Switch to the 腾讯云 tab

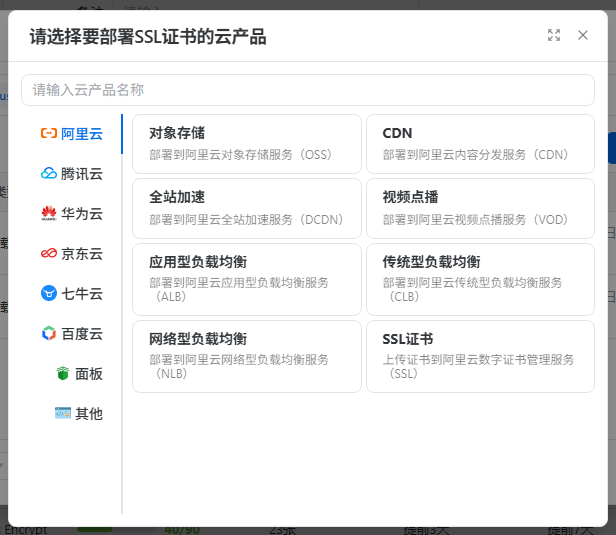pyautogui.click(x=81, y=173)
